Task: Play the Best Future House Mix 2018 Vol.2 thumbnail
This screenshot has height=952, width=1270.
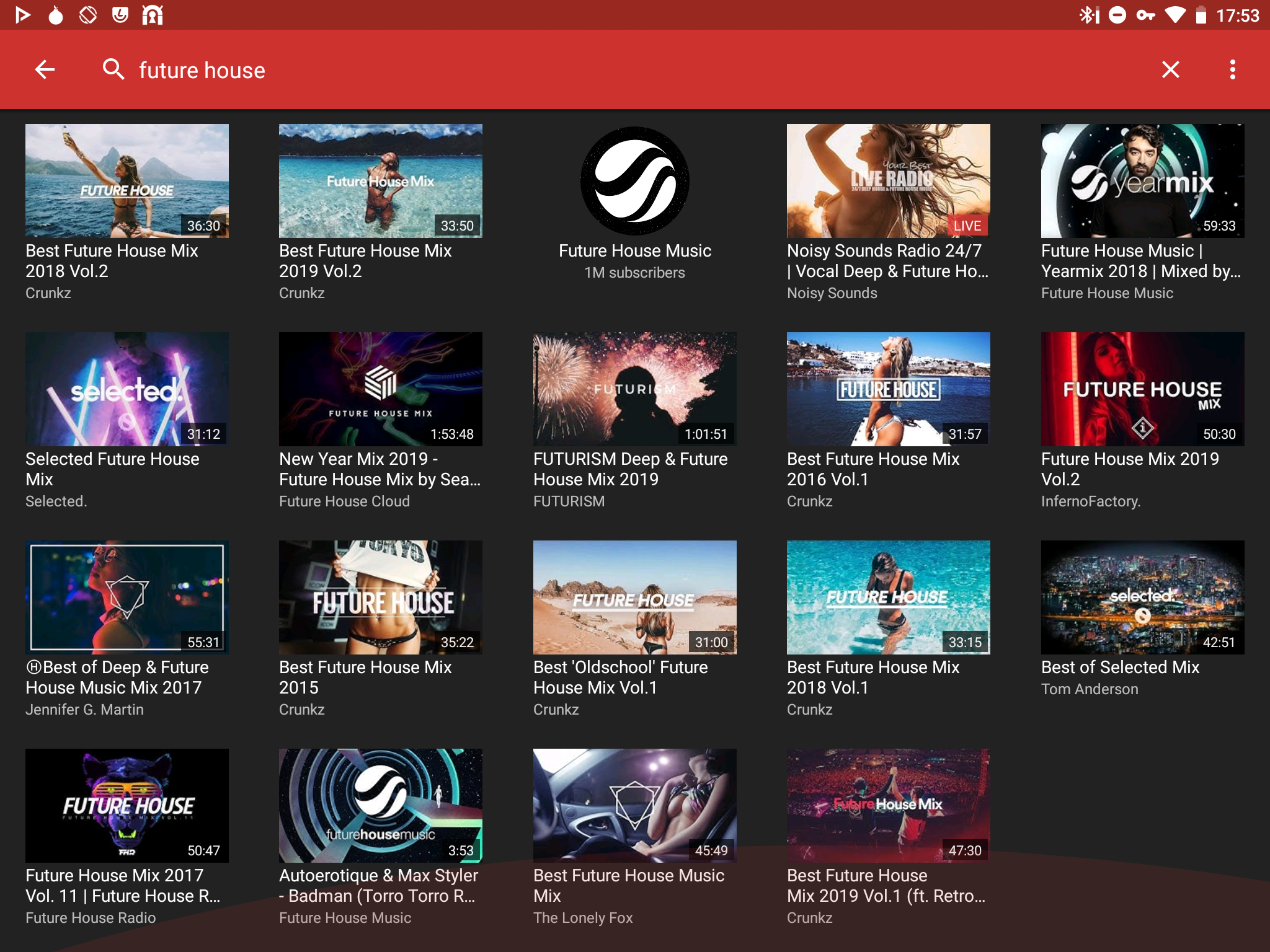Action: point(127,181)
